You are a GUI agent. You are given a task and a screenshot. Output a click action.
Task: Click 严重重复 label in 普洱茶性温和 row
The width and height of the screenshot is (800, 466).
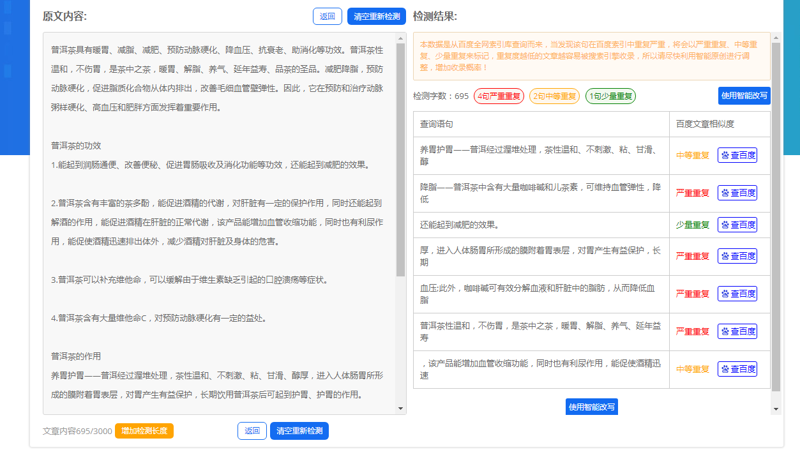click(692, 331)
